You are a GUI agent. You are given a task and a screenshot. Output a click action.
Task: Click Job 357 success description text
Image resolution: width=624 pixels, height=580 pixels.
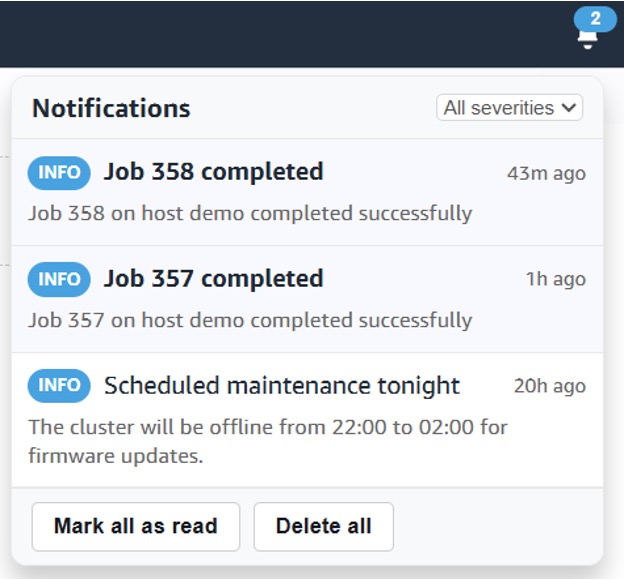(250, 320)
